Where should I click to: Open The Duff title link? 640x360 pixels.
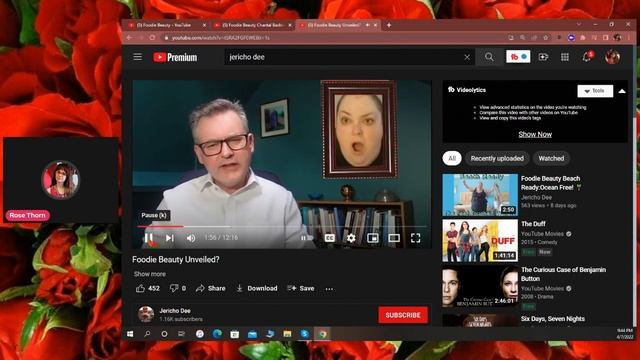[x=533, y=224]
